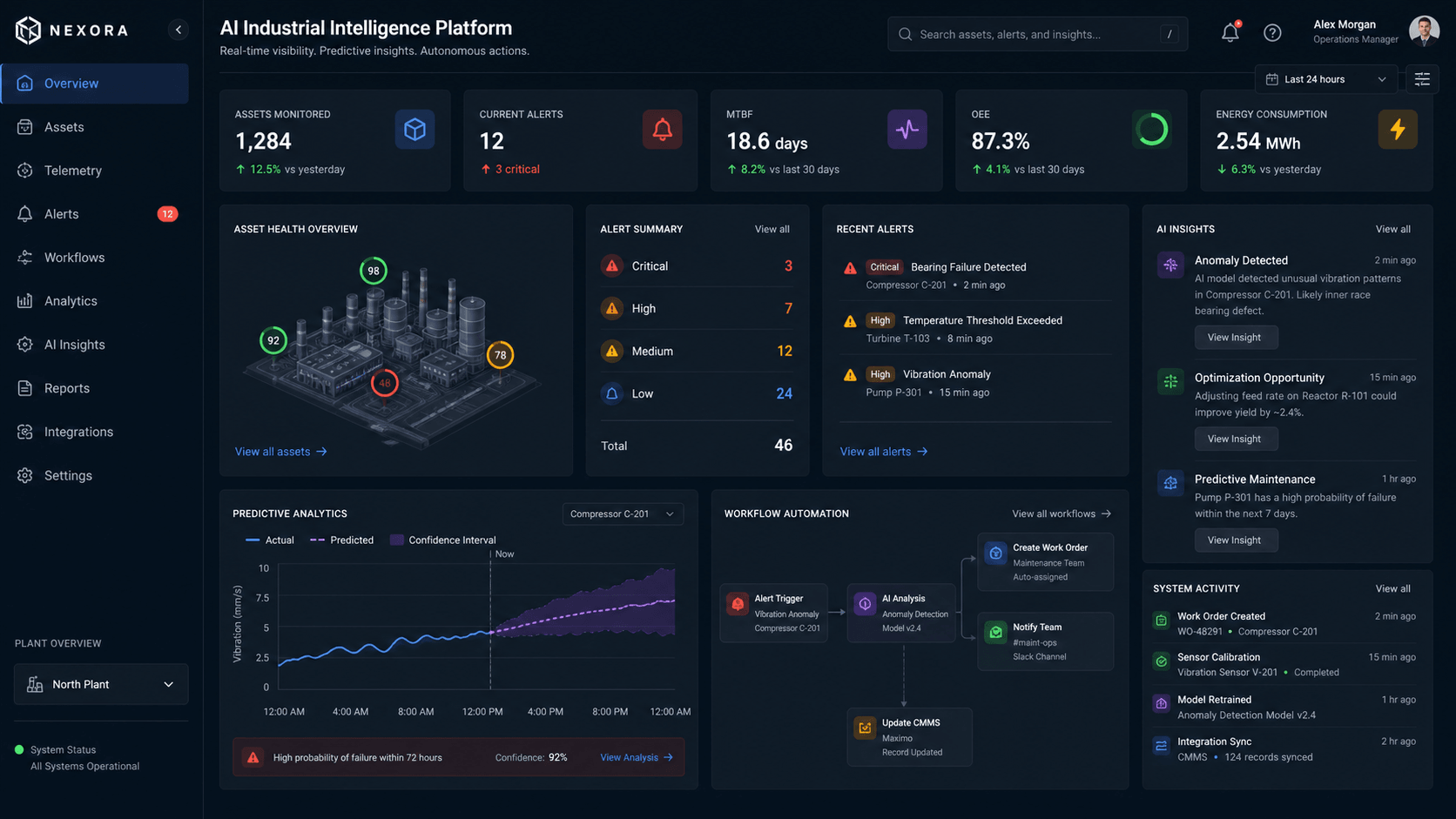Click View all in Alert Summary
This screenshot has width=1456, height=819.
pyautogui.click(x=772, y=229)
